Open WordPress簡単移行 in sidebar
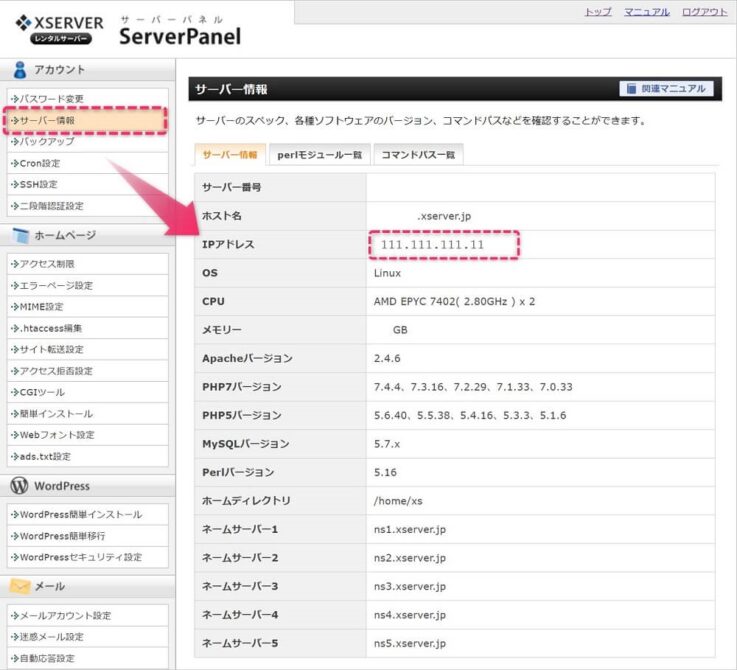 [87, 536]
